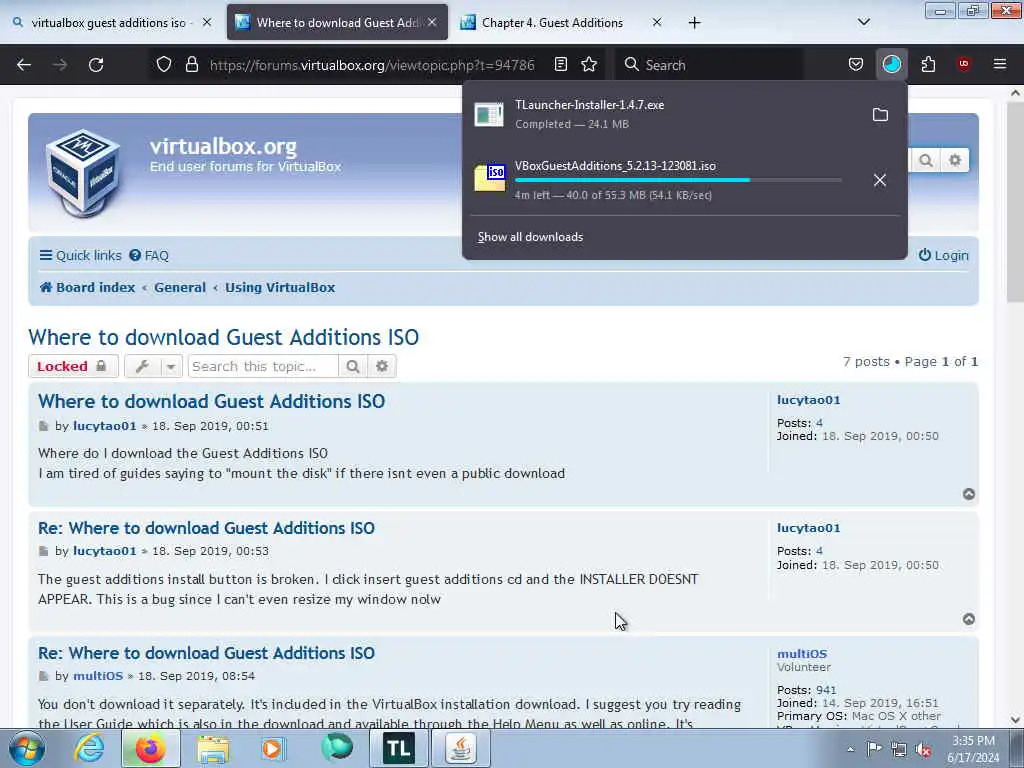The width and height of the screenshot is (1024, 768).
Task: Open the General breadcrumb link
Action: pyautogui.click(x=180, y=287)
